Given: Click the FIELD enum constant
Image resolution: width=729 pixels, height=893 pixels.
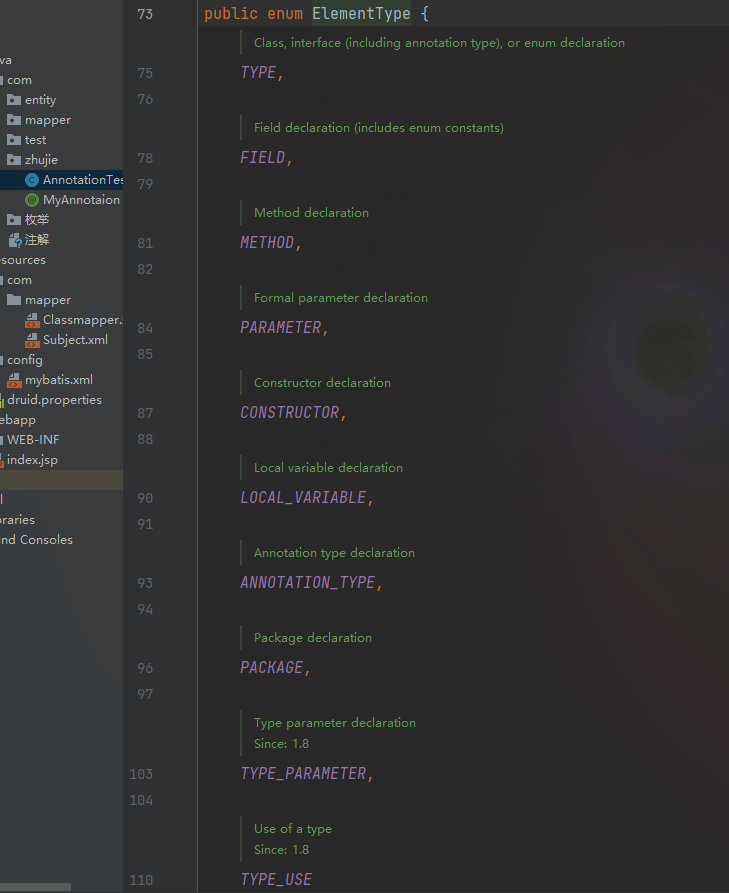Looking at the screenshot, I should point(263,157).
